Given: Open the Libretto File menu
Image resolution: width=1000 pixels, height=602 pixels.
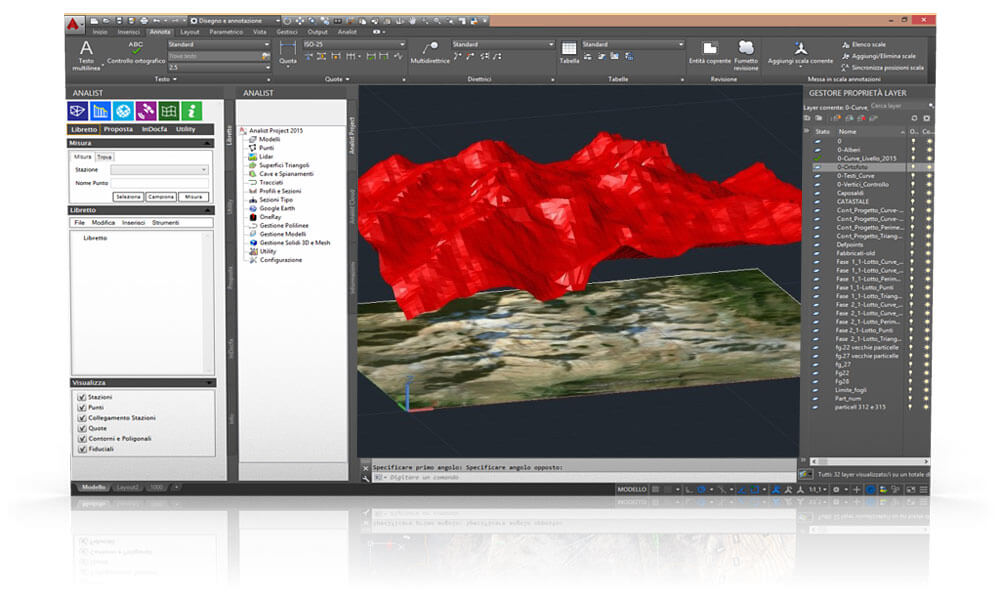Looking at the screenshot, I should [79, 223].
